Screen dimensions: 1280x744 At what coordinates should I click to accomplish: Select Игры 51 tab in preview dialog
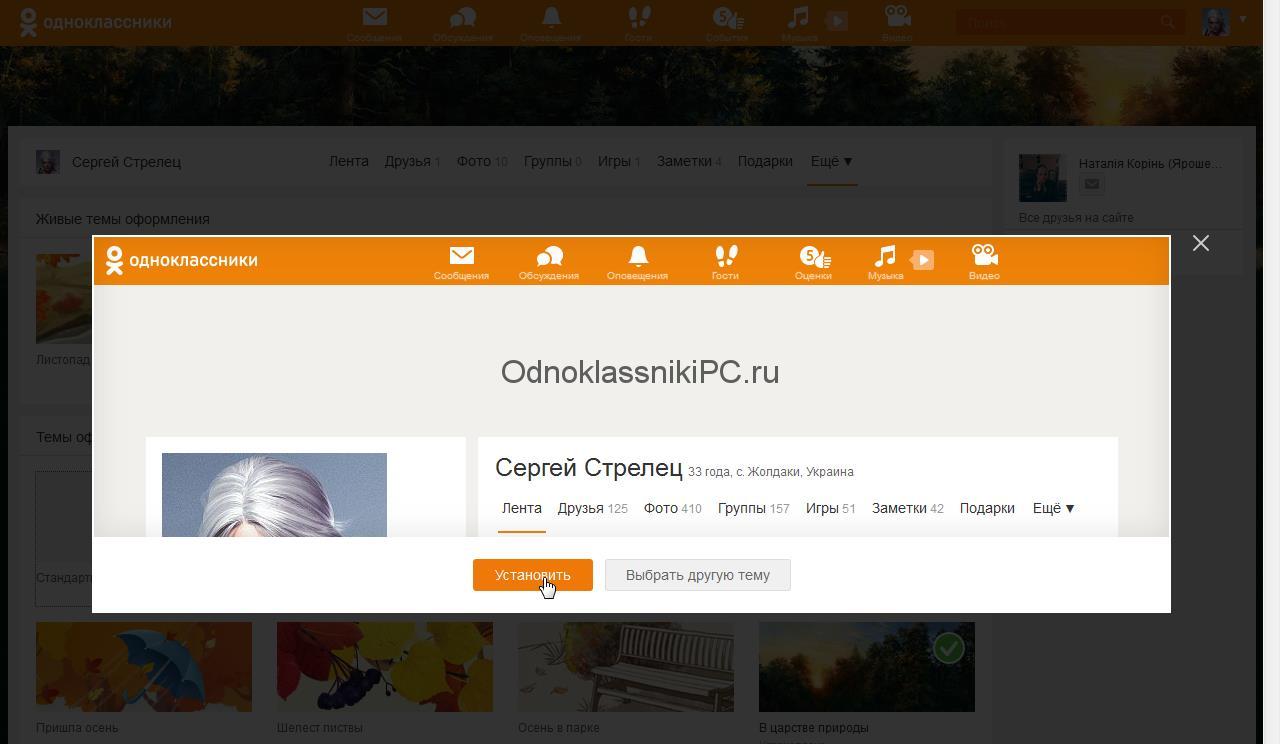click(x=831, y=508)
